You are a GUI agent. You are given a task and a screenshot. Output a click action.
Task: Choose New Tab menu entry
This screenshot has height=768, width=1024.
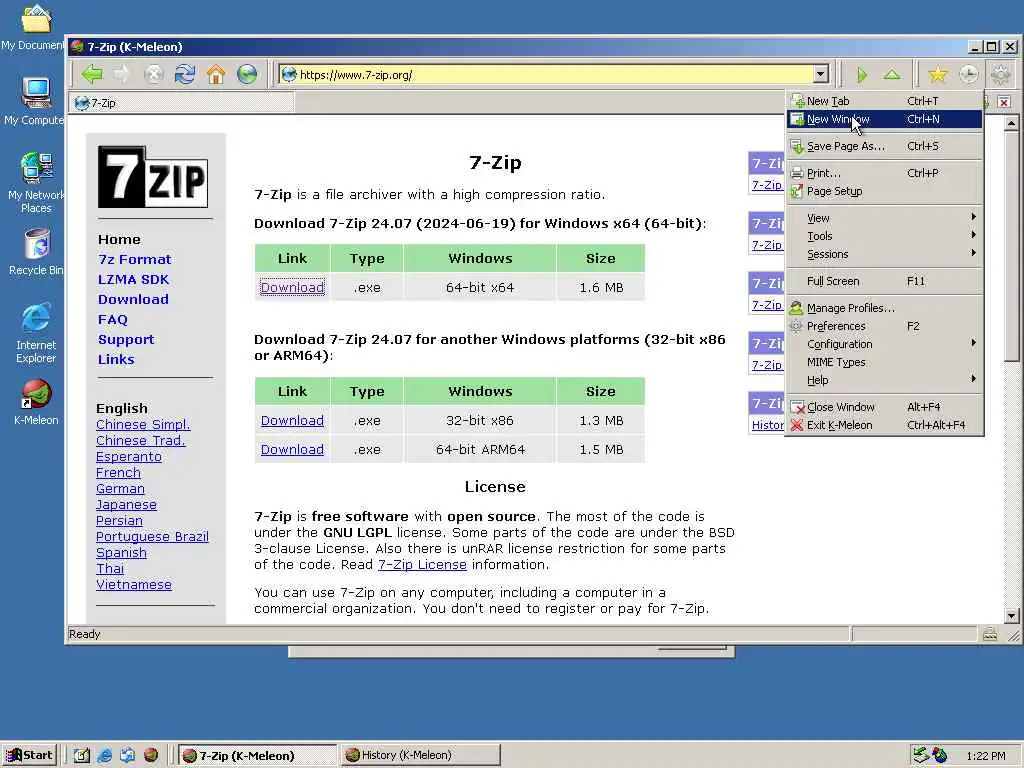(884, 101)
